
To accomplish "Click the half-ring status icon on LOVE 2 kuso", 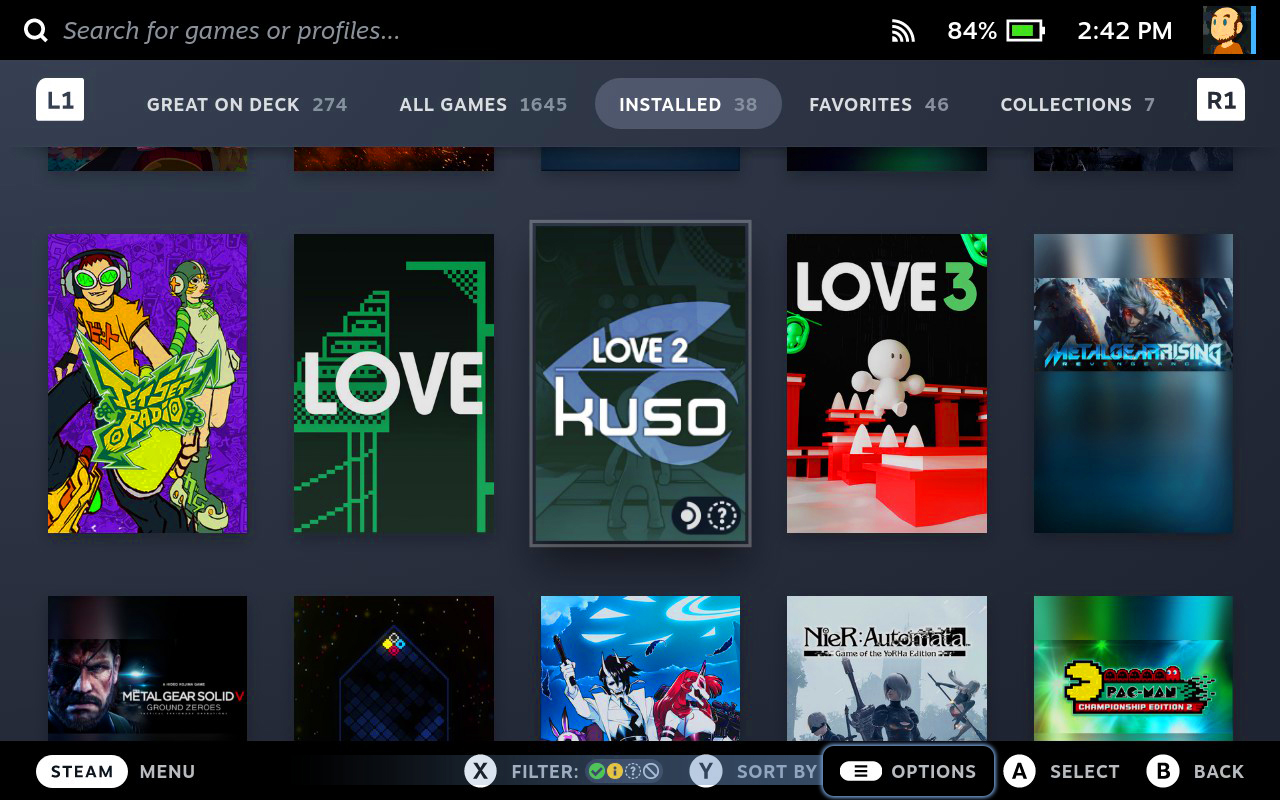I will tap(690, 516).
